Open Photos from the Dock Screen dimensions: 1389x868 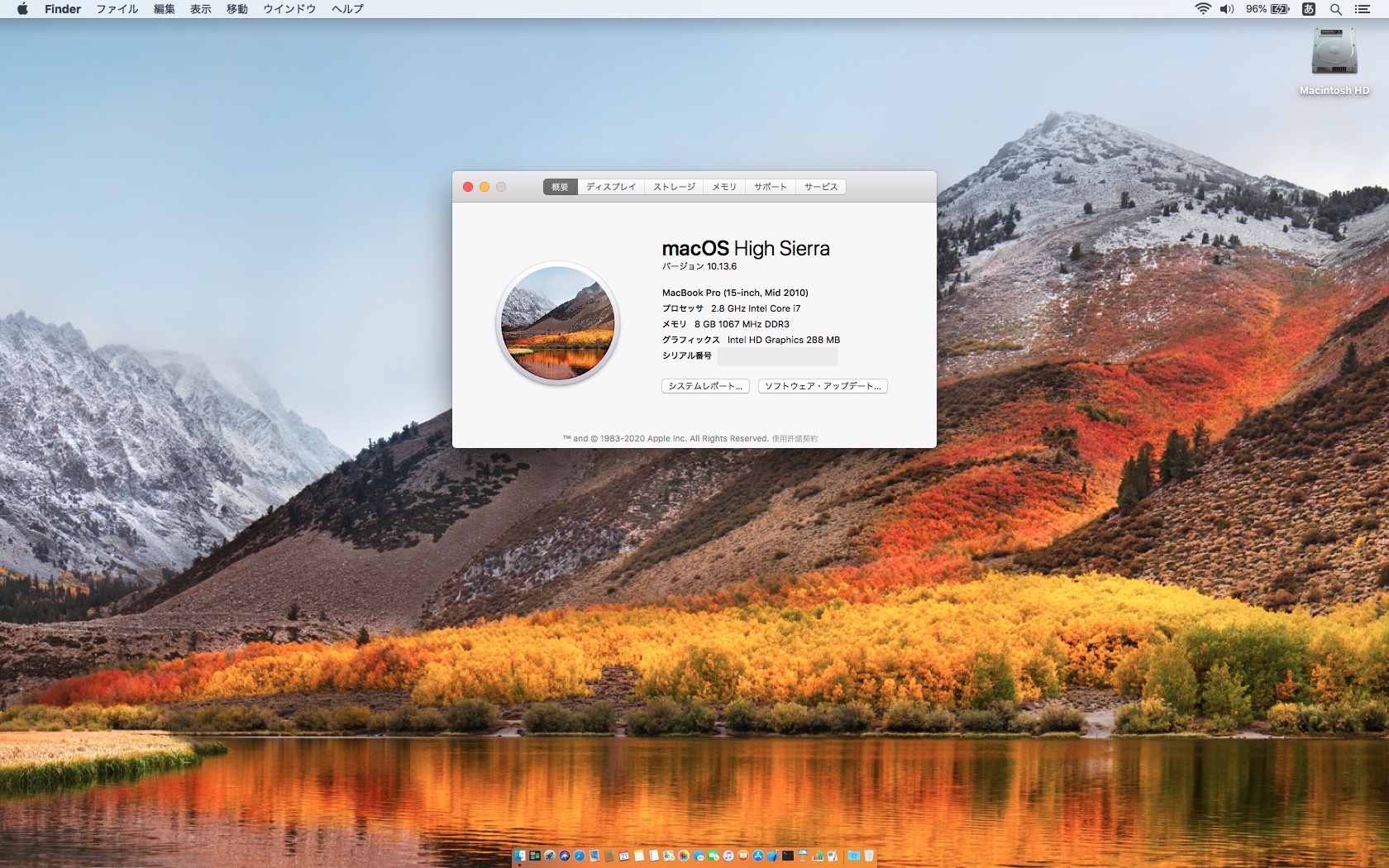(x=684, y=856)
